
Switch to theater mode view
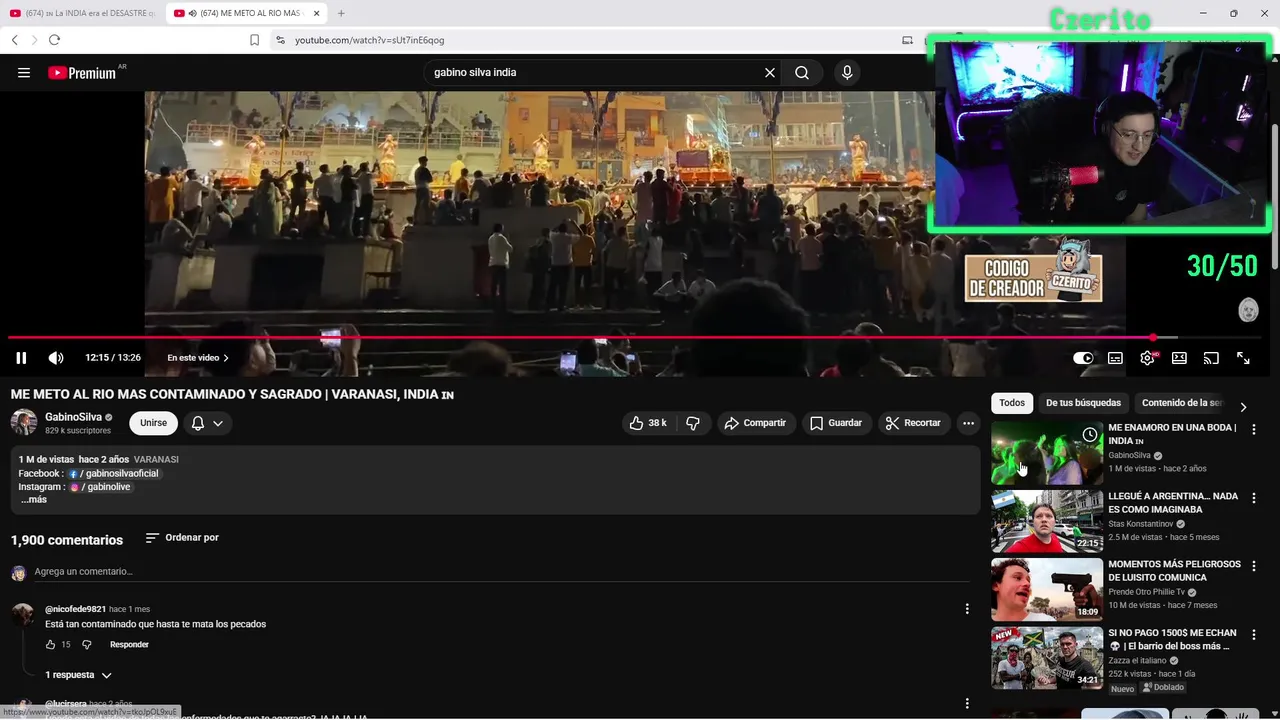click(1179, 358)
